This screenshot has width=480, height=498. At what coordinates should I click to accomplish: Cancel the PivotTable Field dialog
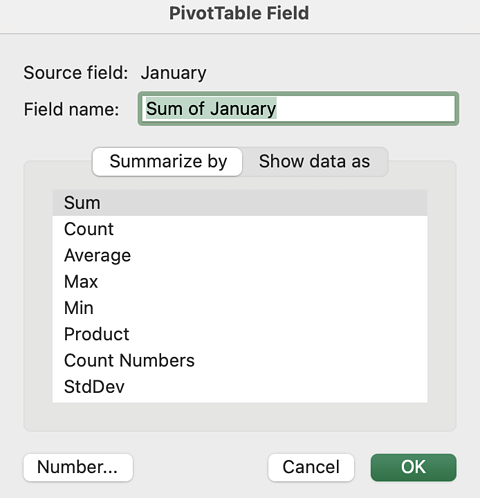(311, 467)
